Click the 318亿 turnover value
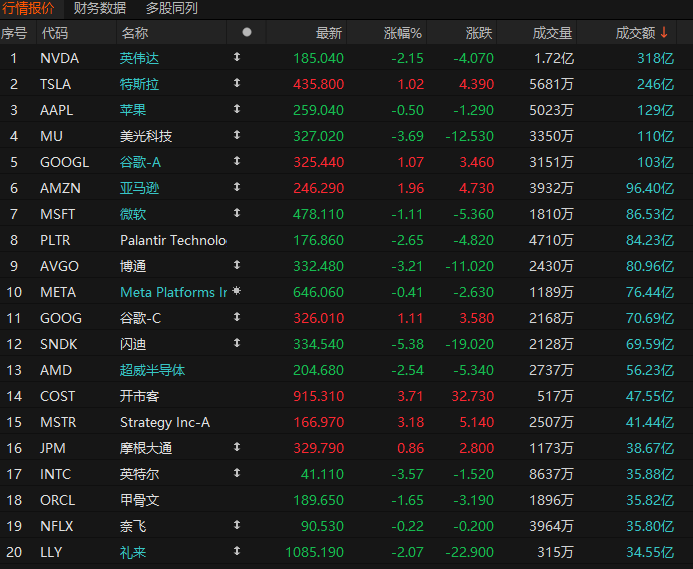 pos(655,58)
